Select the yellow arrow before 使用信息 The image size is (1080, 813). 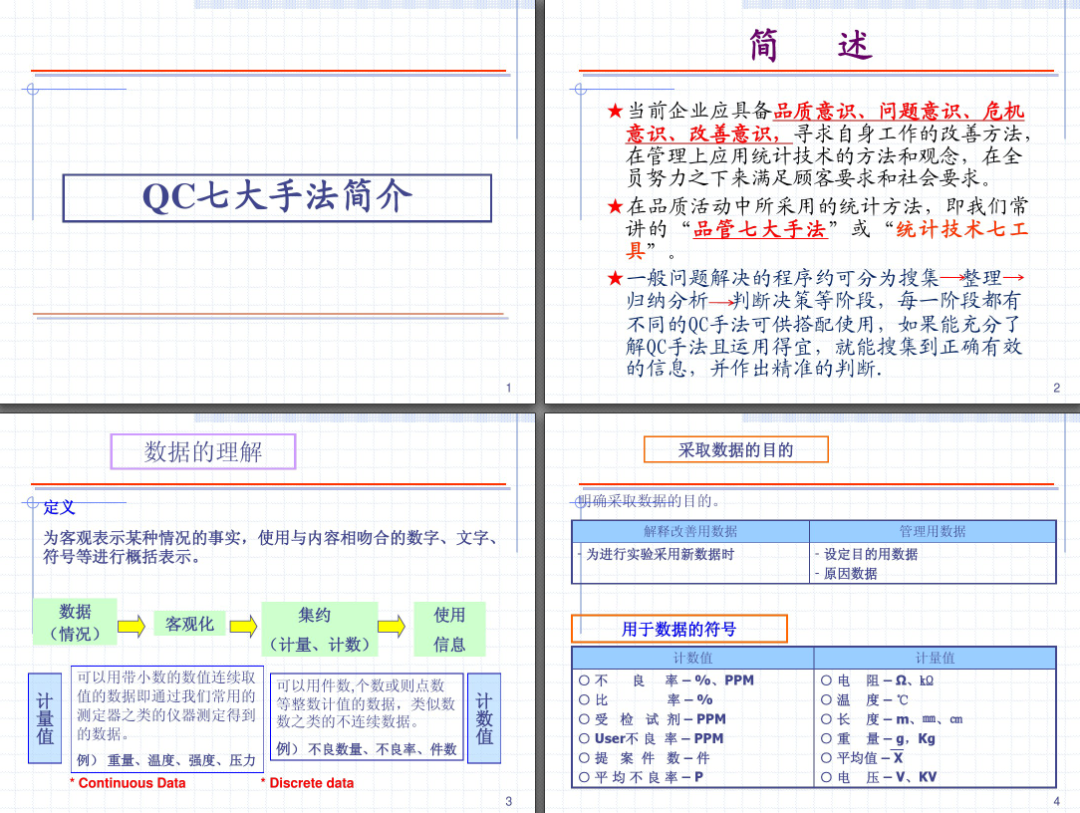393,625
